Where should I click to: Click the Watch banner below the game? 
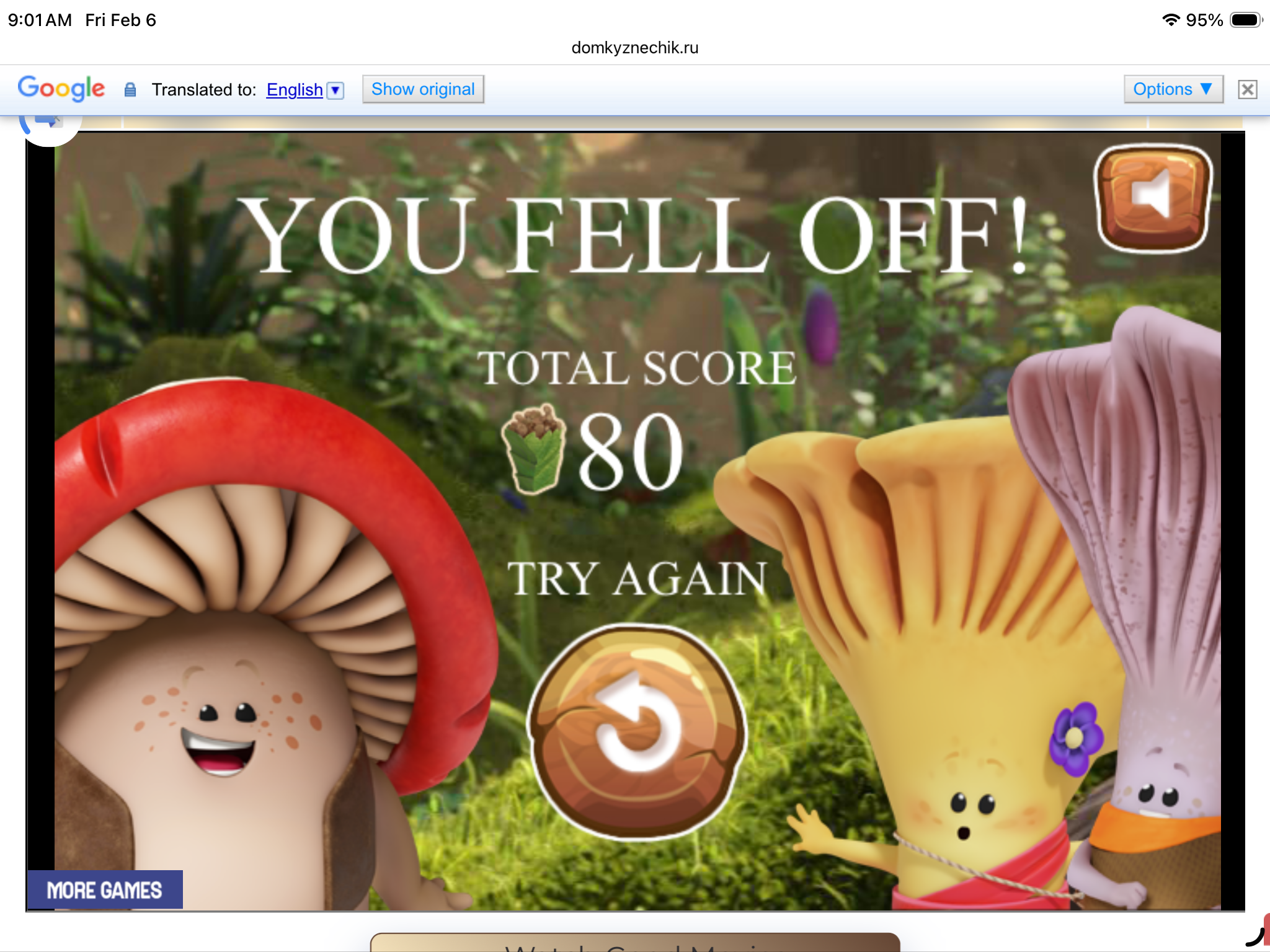point(634,943)
